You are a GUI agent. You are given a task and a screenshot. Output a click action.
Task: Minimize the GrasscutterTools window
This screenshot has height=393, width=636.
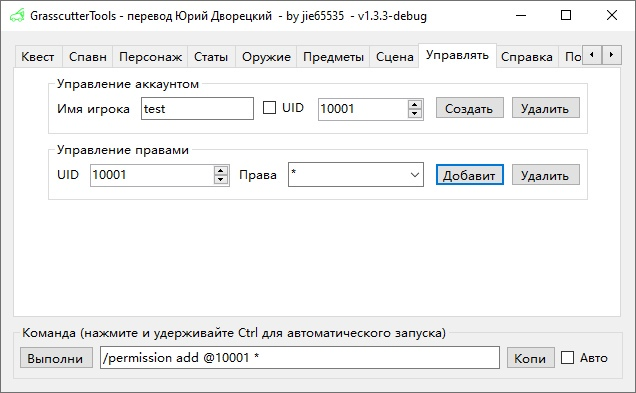pos(521,16)
